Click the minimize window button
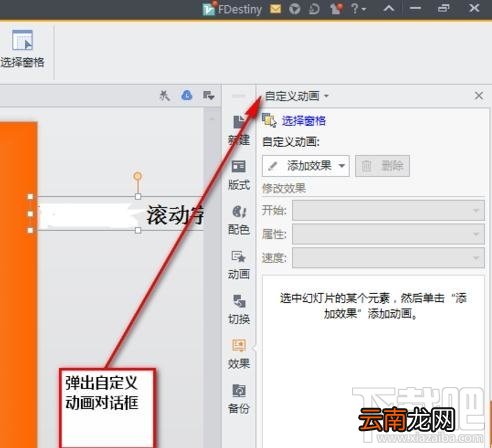 click(415, 8)
